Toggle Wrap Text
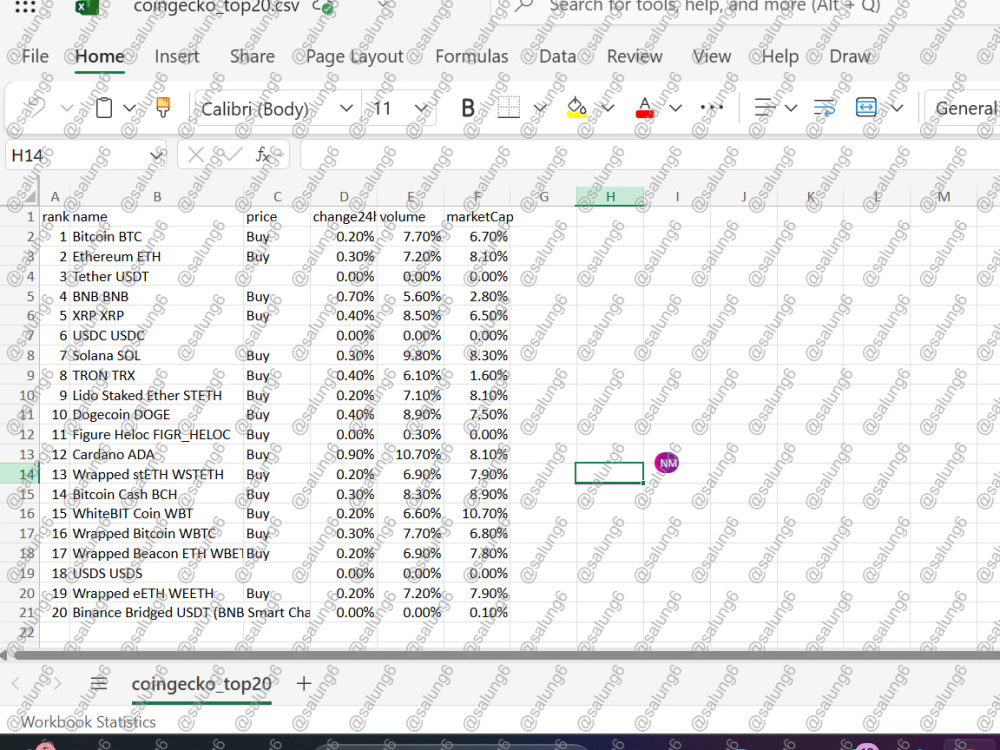Viewport: 1000px width, 750px height. click(x=824, y=108)
